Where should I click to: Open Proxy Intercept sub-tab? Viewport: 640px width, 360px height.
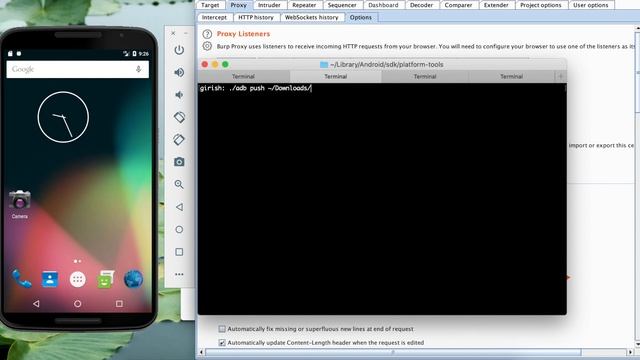[214, 17]
